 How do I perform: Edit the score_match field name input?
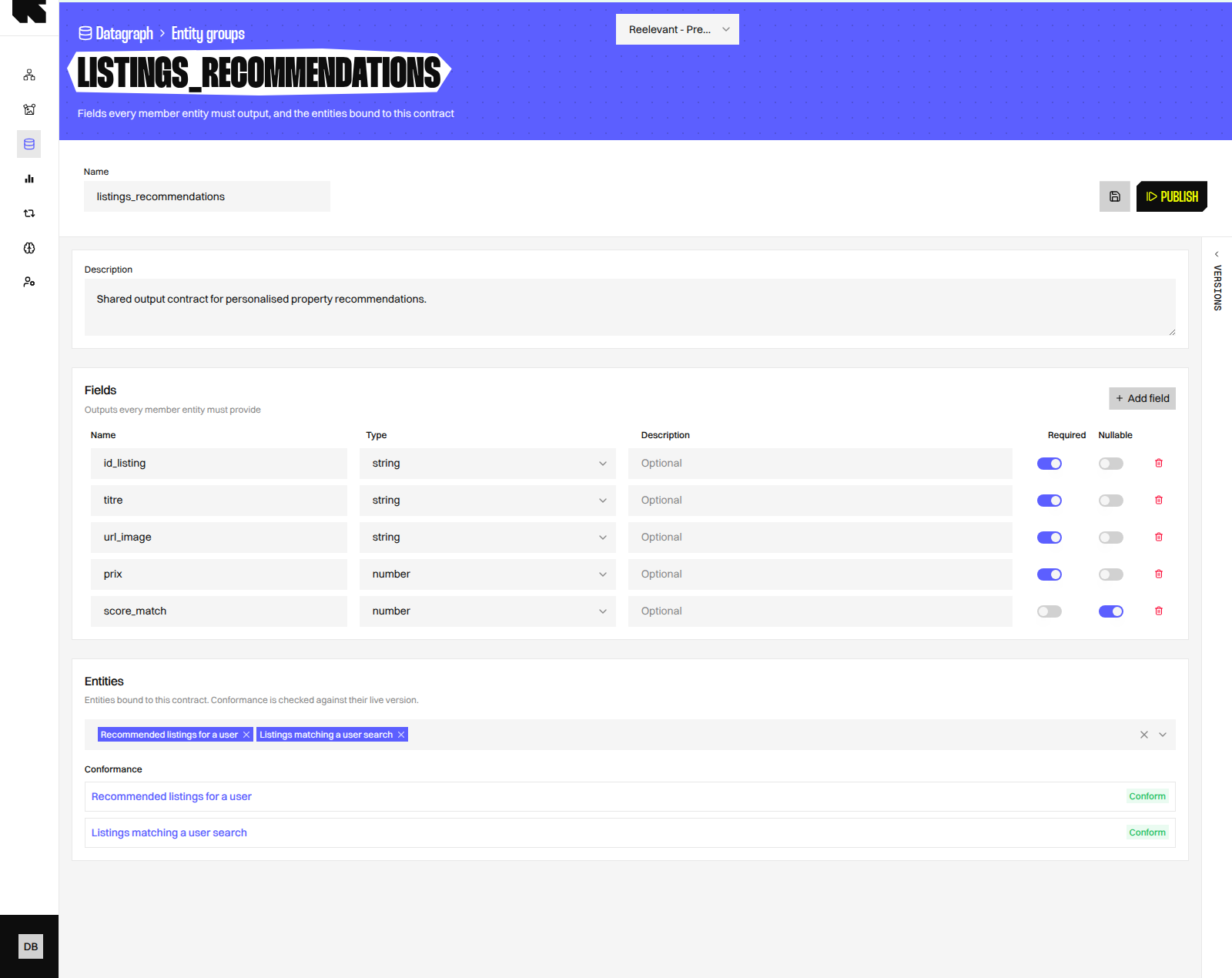coord(219,611)
